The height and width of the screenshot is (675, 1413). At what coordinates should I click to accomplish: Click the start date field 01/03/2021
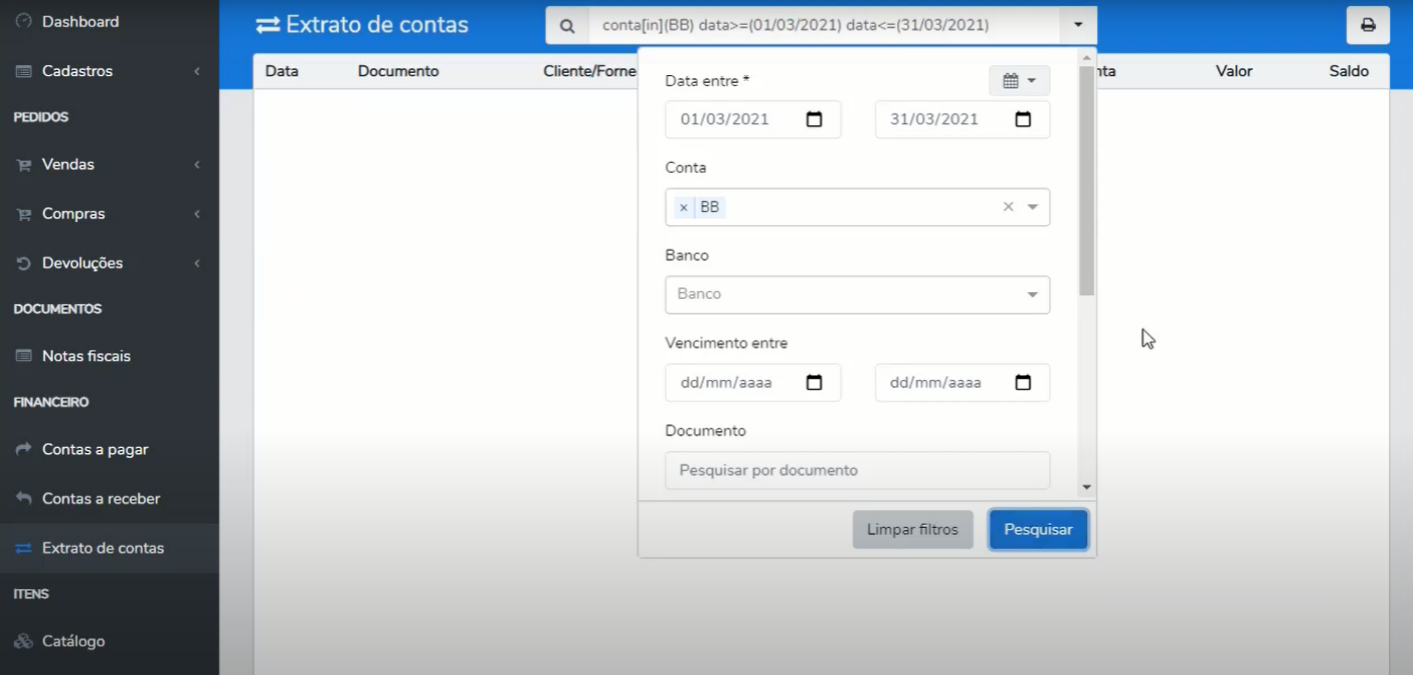[753, 119]
